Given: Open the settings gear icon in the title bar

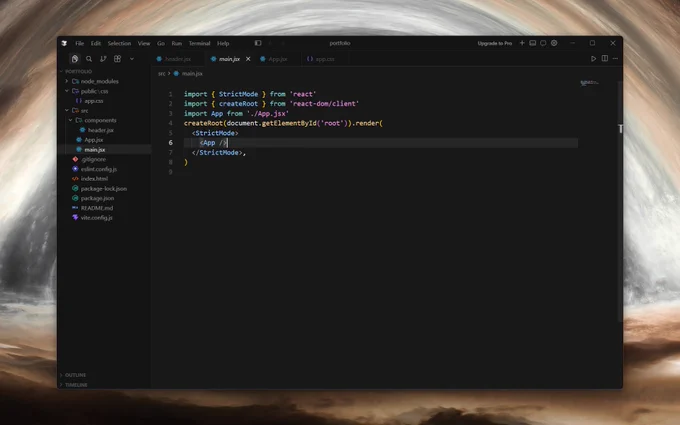Looking at the screenshot, I should [554, 43].
